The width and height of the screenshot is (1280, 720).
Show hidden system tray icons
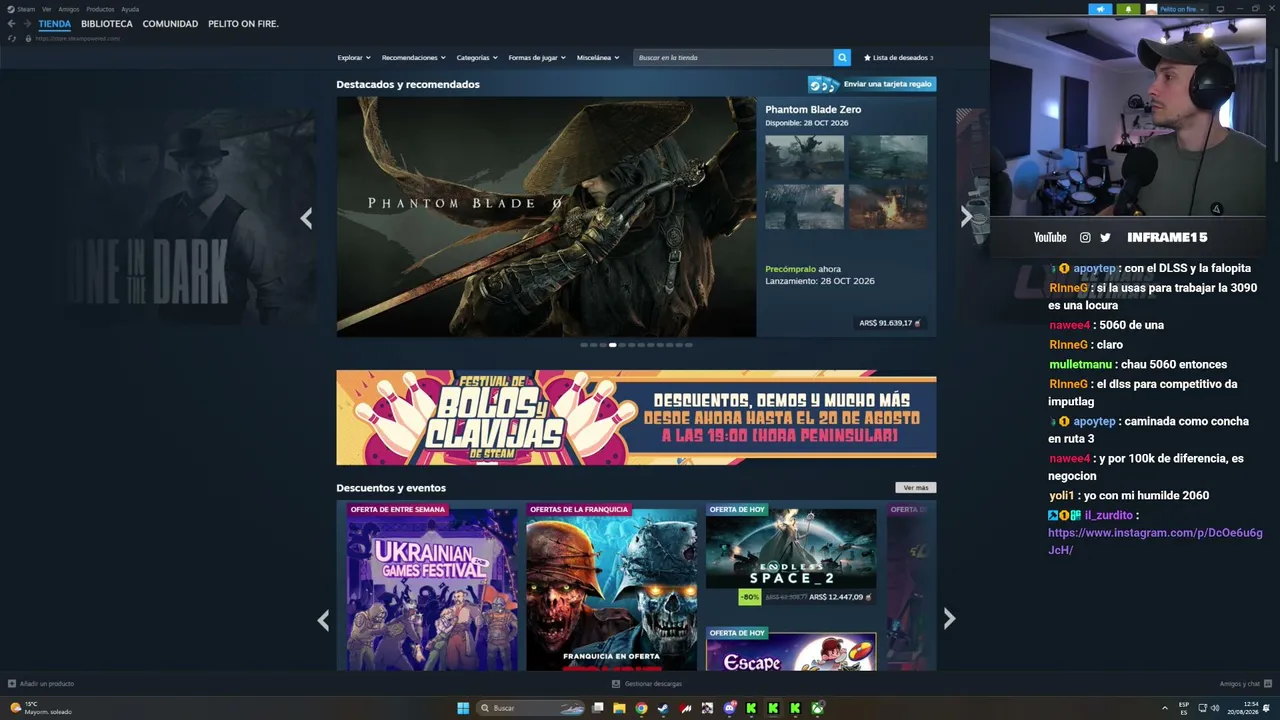click(x=1164, y=708)
